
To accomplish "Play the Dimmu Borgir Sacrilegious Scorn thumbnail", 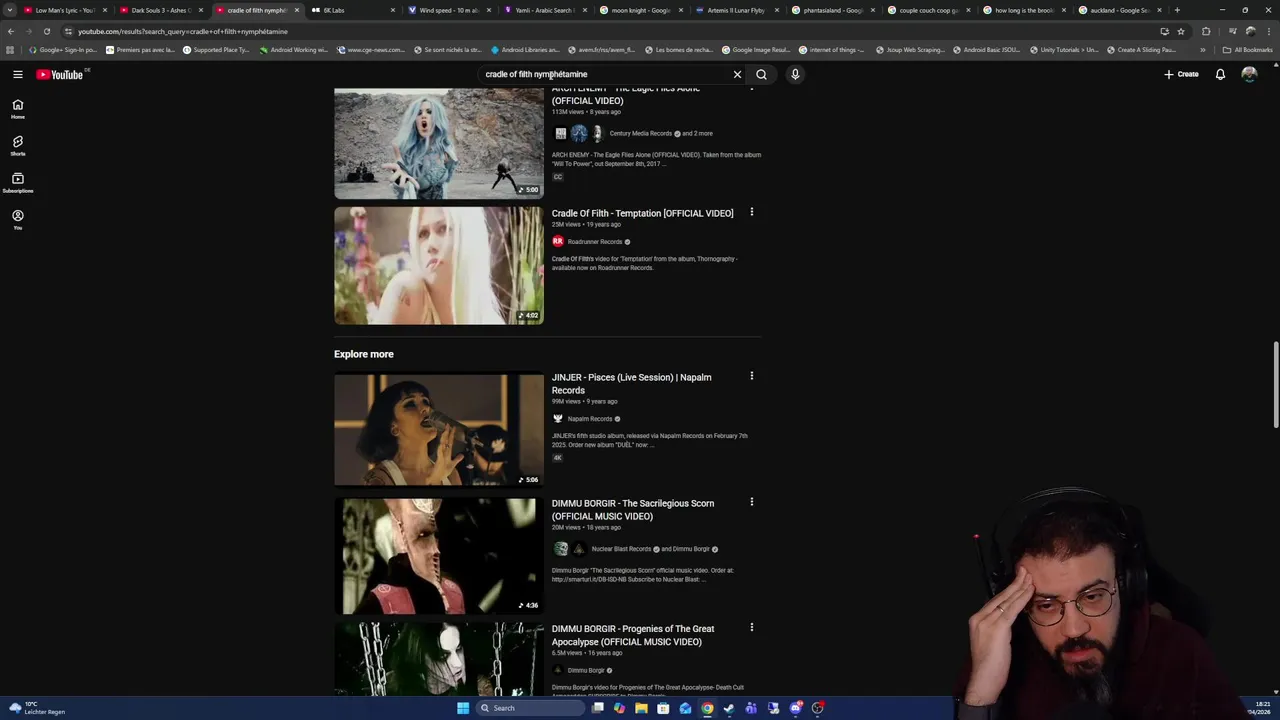I will coord(439,556).
